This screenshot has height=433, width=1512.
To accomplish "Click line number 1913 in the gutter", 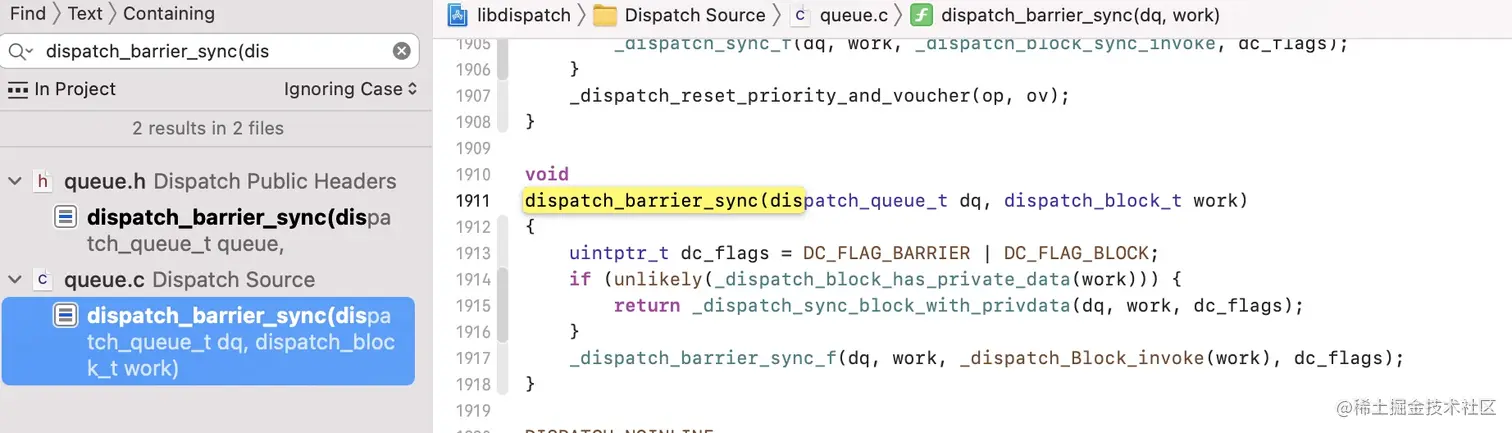I will [472, 253].
